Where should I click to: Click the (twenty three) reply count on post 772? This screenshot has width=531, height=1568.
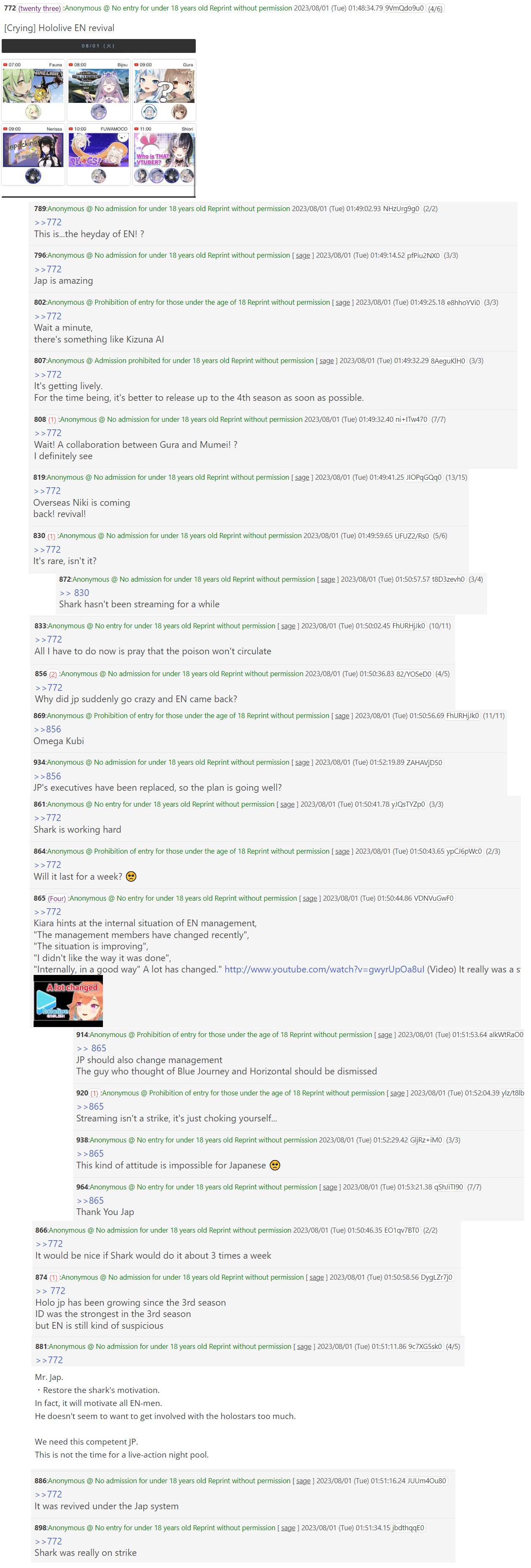tap(39, 8)
